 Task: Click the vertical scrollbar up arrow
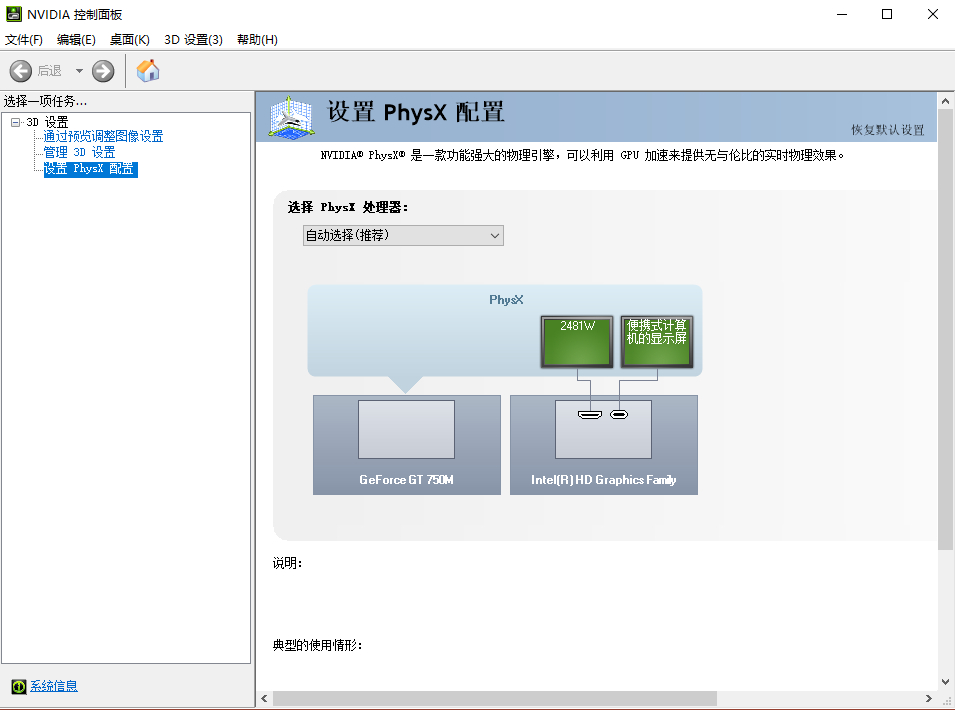[945, 101]
